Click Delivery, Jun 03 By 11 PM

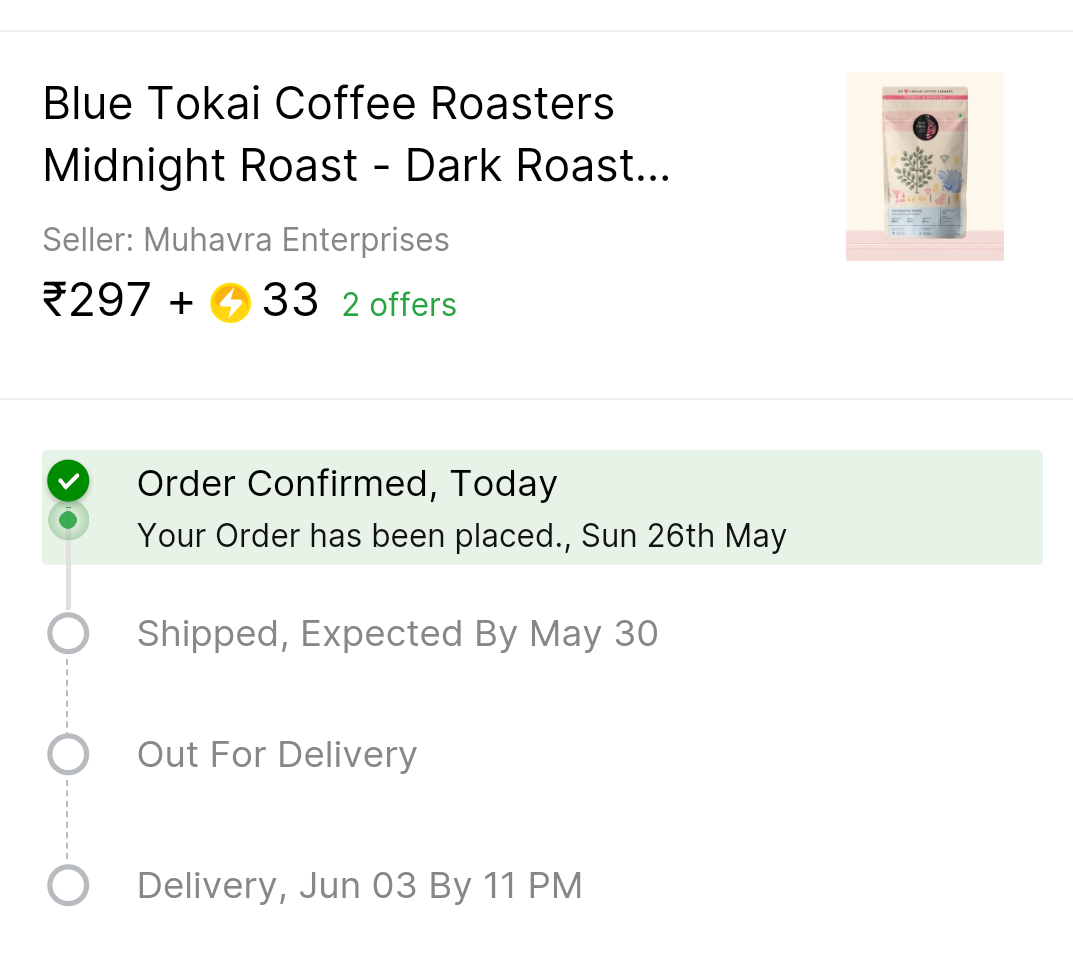(x=360, y=885)
